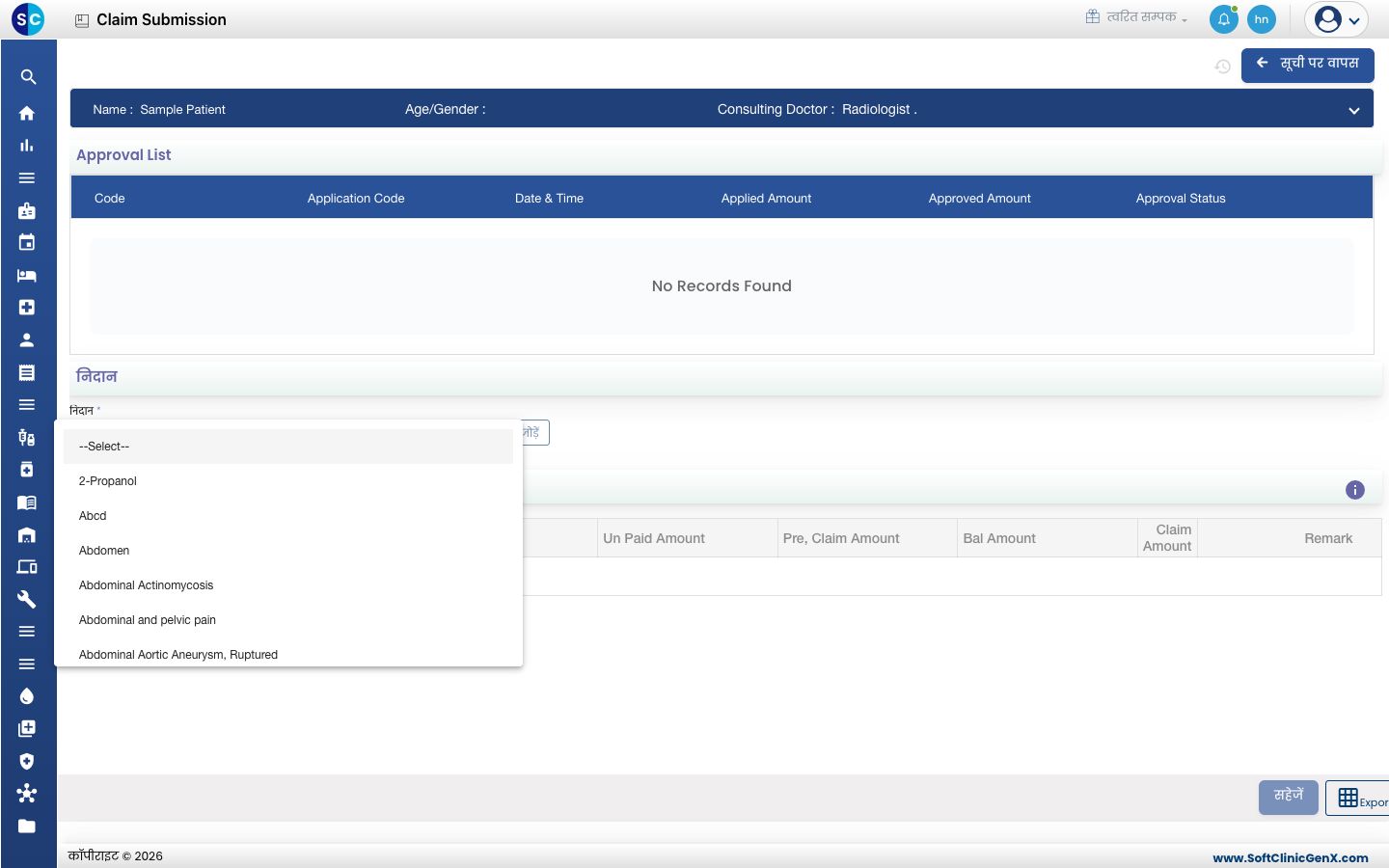Click the wrench tools icon
Image resolution: width=1389 pixels, height=868 pixels.
click(x=27, y=599)
